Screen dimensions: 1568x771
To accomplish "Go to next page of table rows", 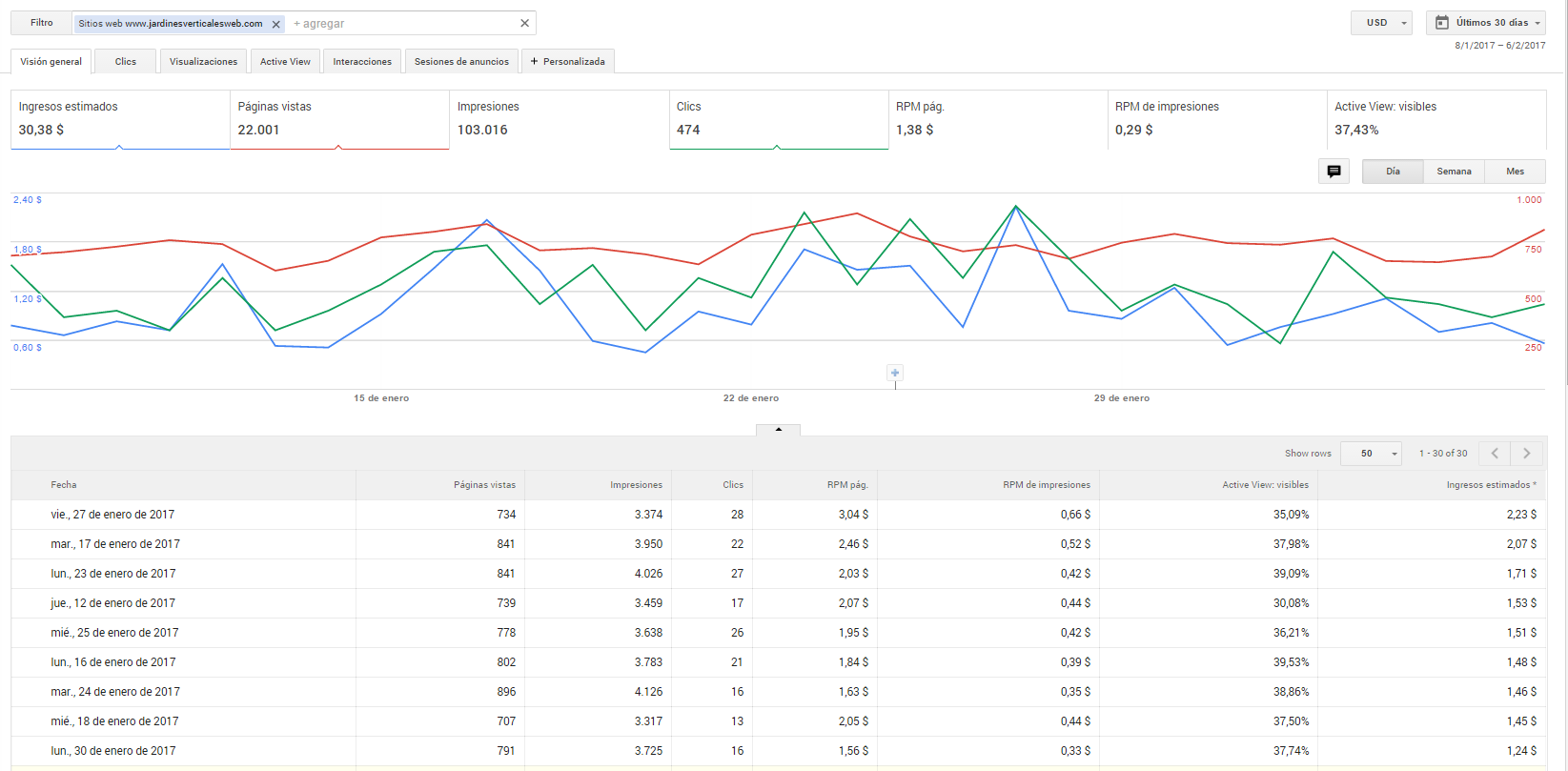I will click(x=1526, y=454).
